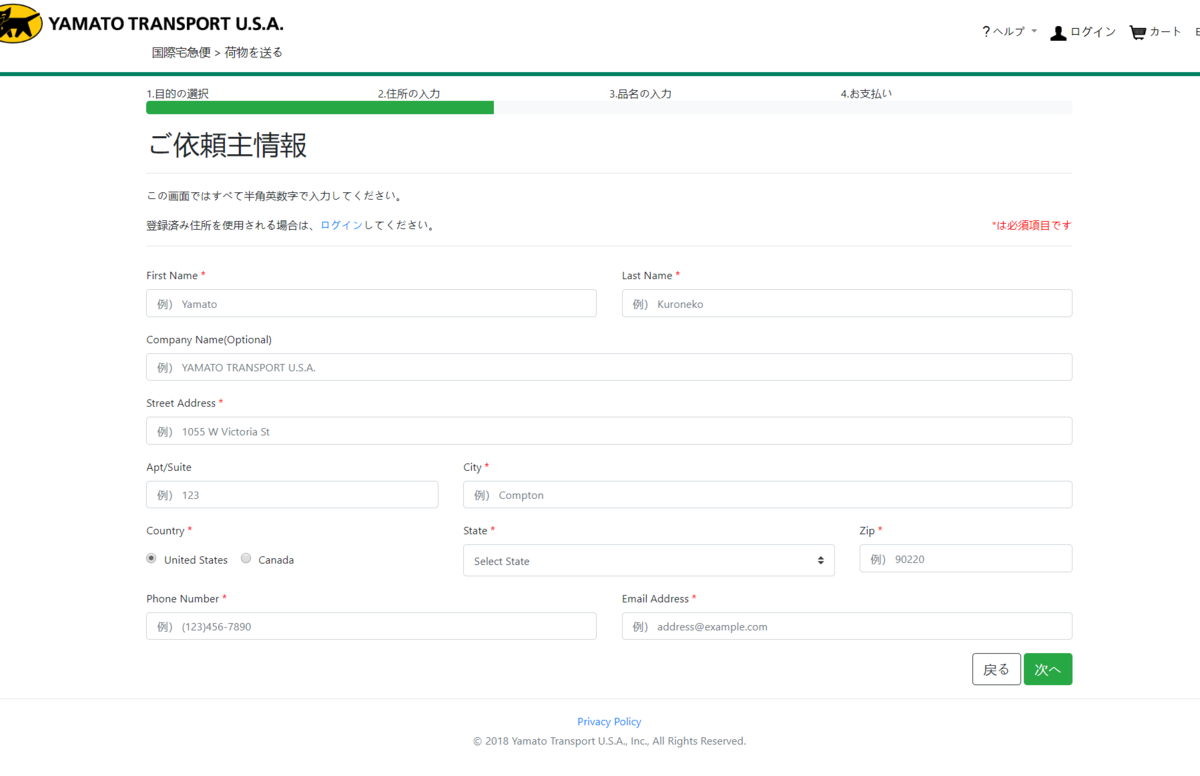Click the ご依頼主情報 heading
Screen dimensions: 1200x776
point(227,145)
